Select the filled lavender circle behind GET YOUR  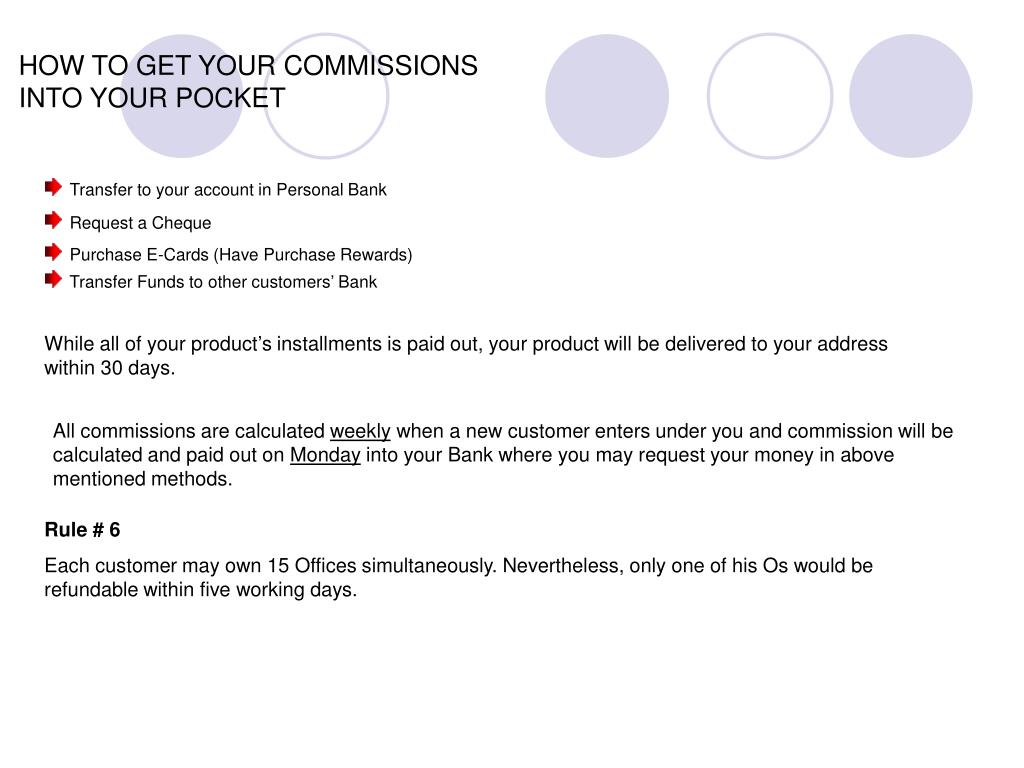point(182,96)
